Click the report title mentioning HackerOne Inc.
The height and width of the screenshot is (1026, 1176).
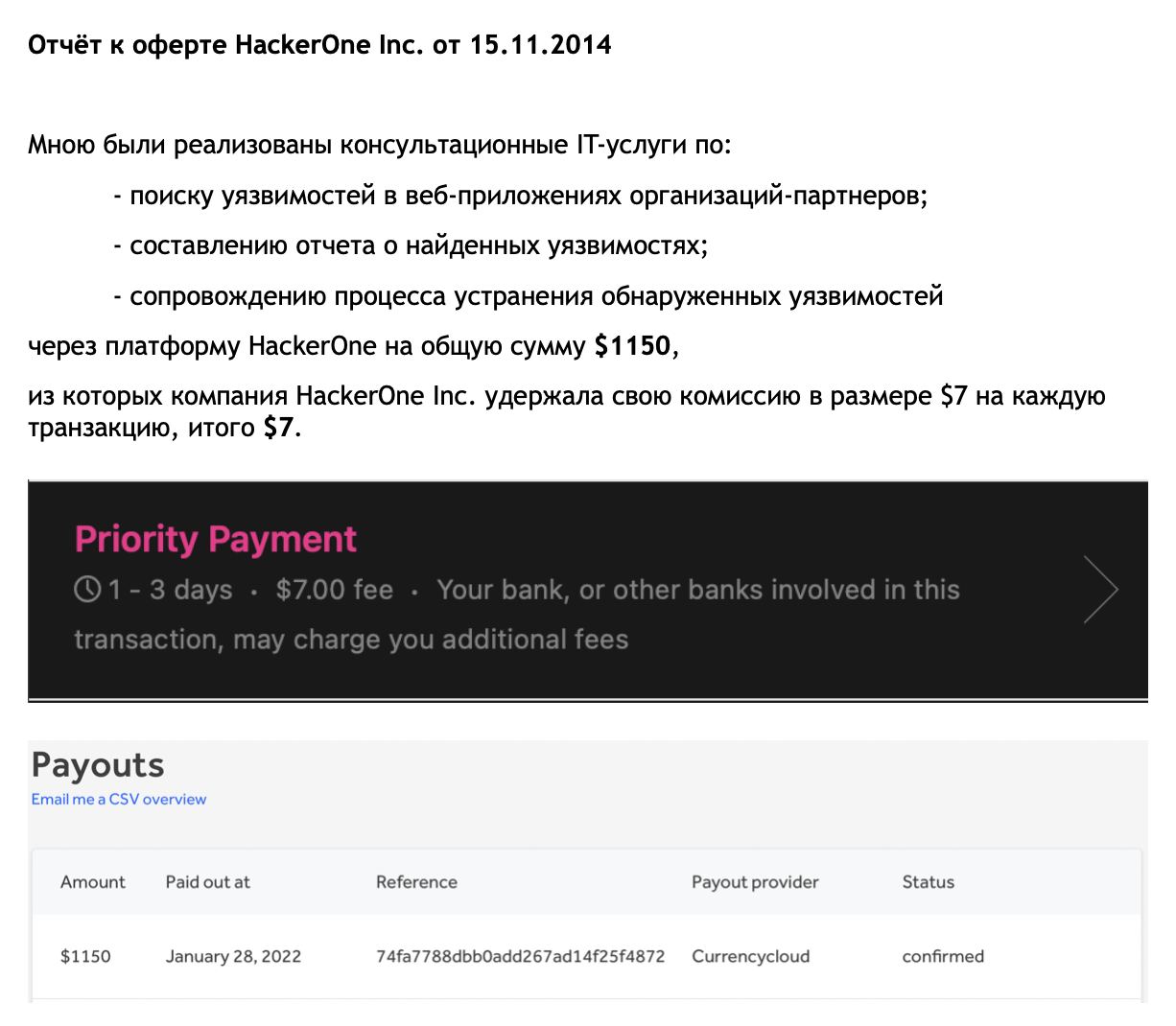(x=319, y=45)
